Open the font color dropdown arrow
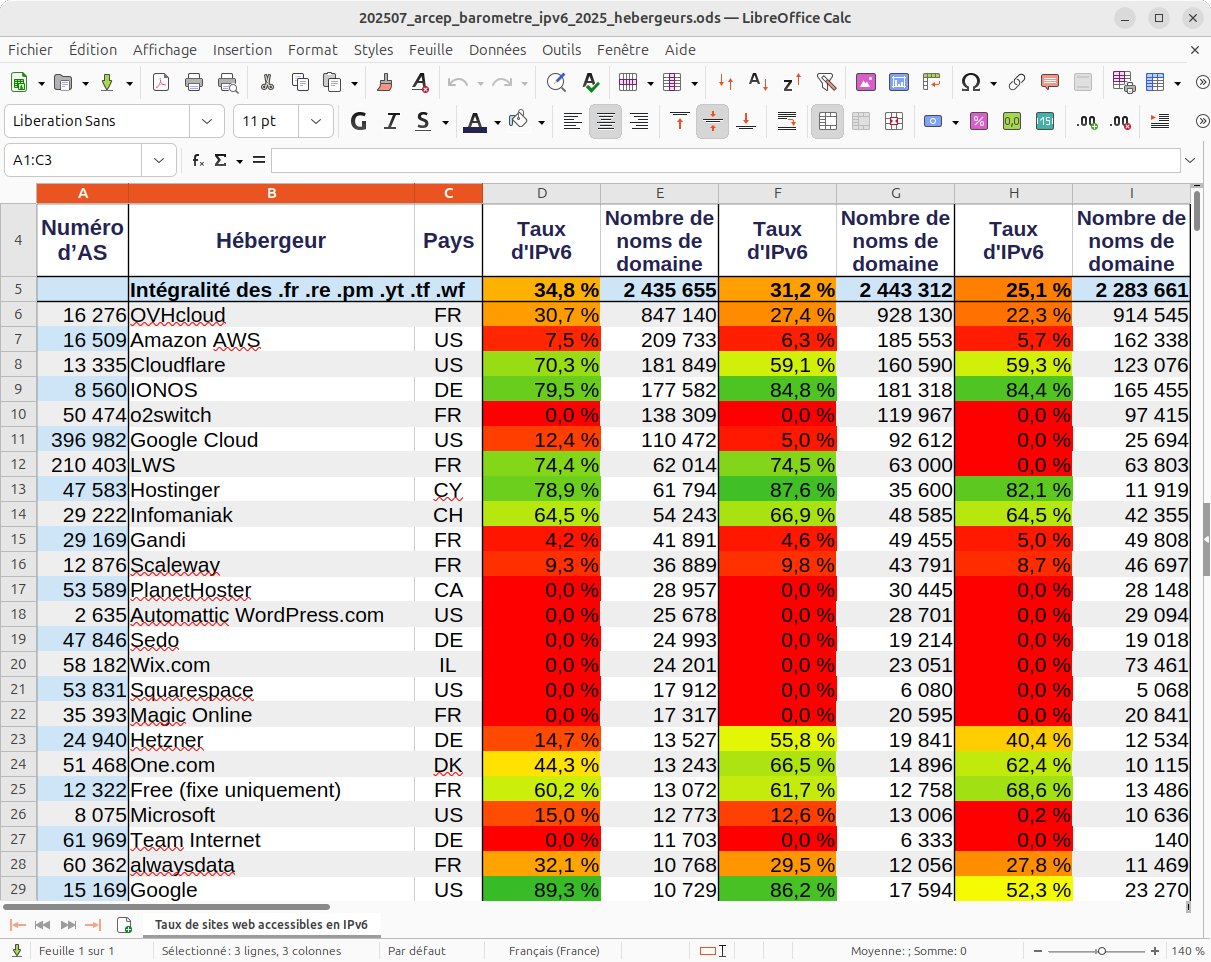This screenshot has height=962, width=1211. [x=497, y=122]
